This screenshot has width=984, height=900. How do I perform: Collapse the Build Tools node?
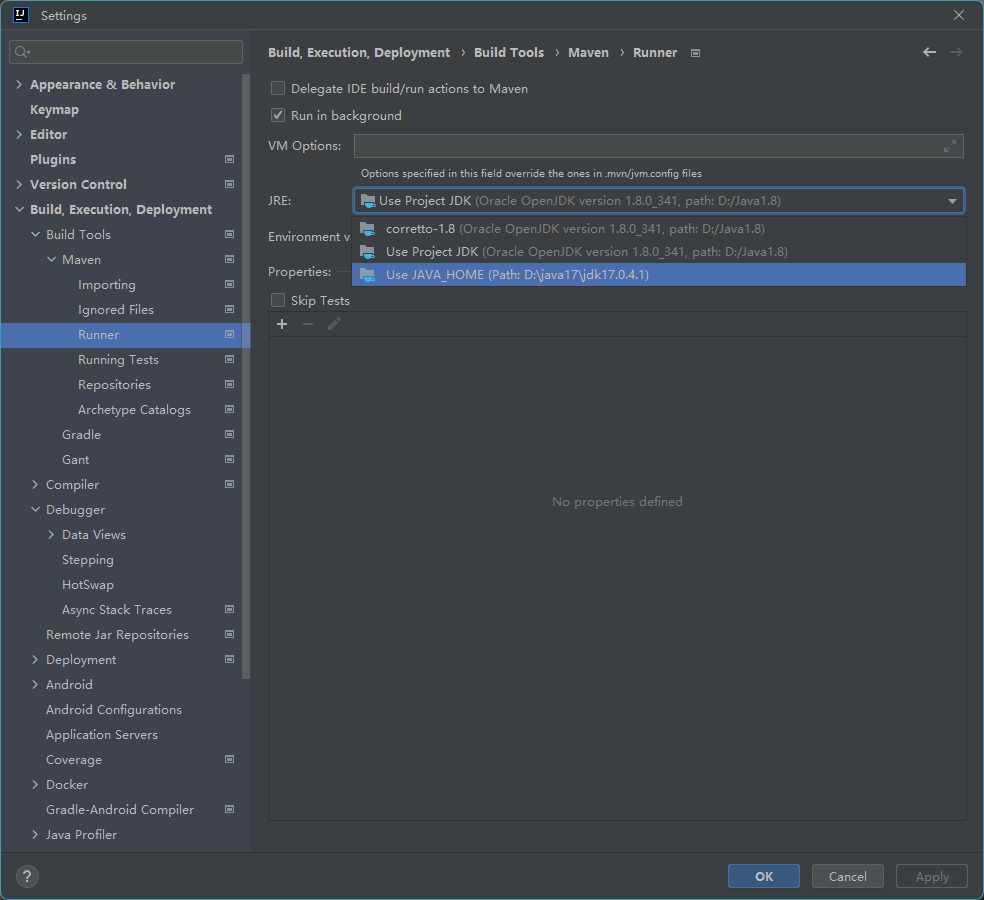(35, 234)
